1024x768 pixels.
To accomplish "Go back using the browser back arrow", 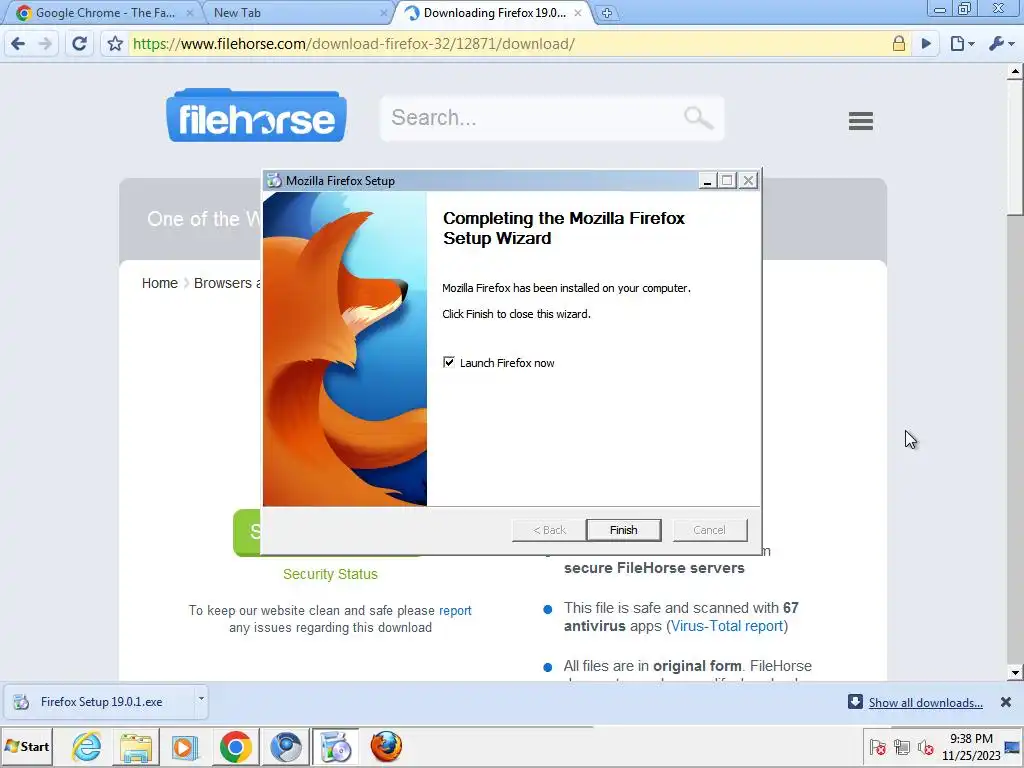I will point(18,44).
